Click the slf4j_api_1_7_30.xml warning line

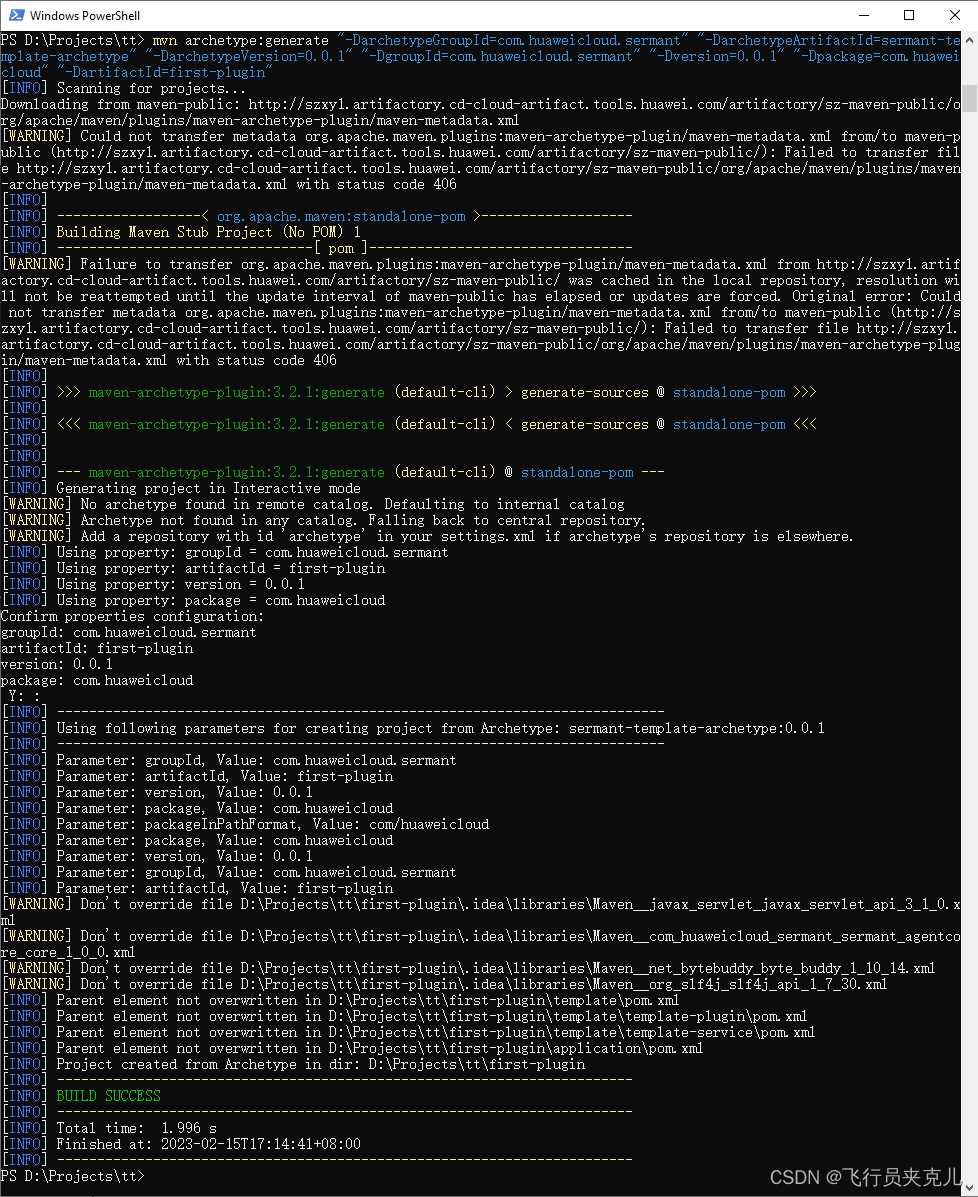point(444,983)
